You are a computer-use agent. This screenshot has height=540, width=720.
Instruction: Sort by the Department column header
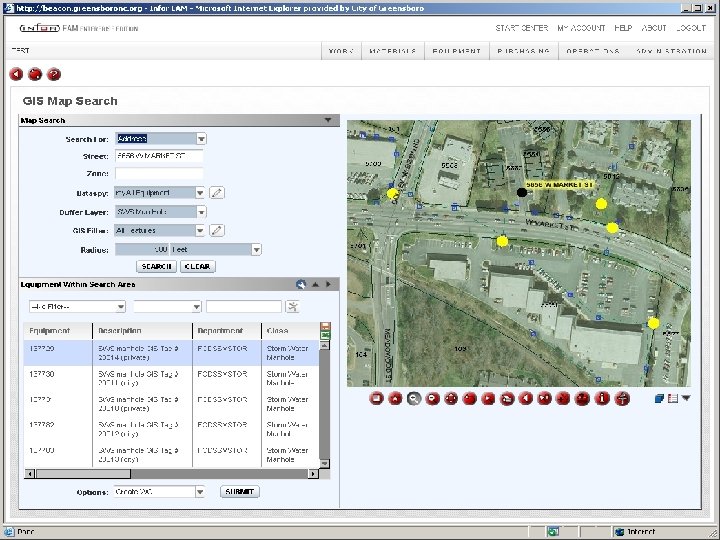point(227,331)
